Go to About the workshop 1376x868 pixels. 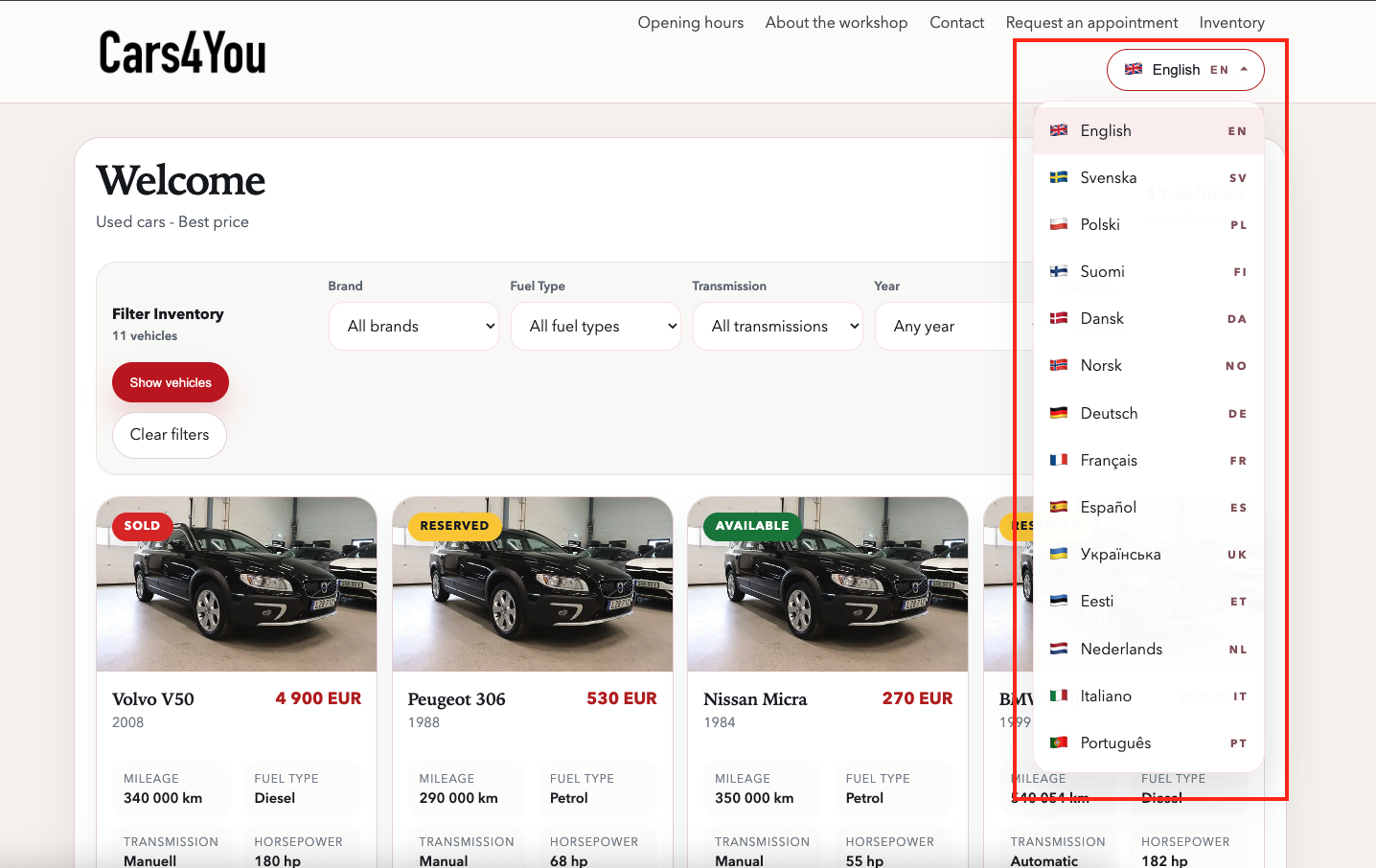point(837,22)
